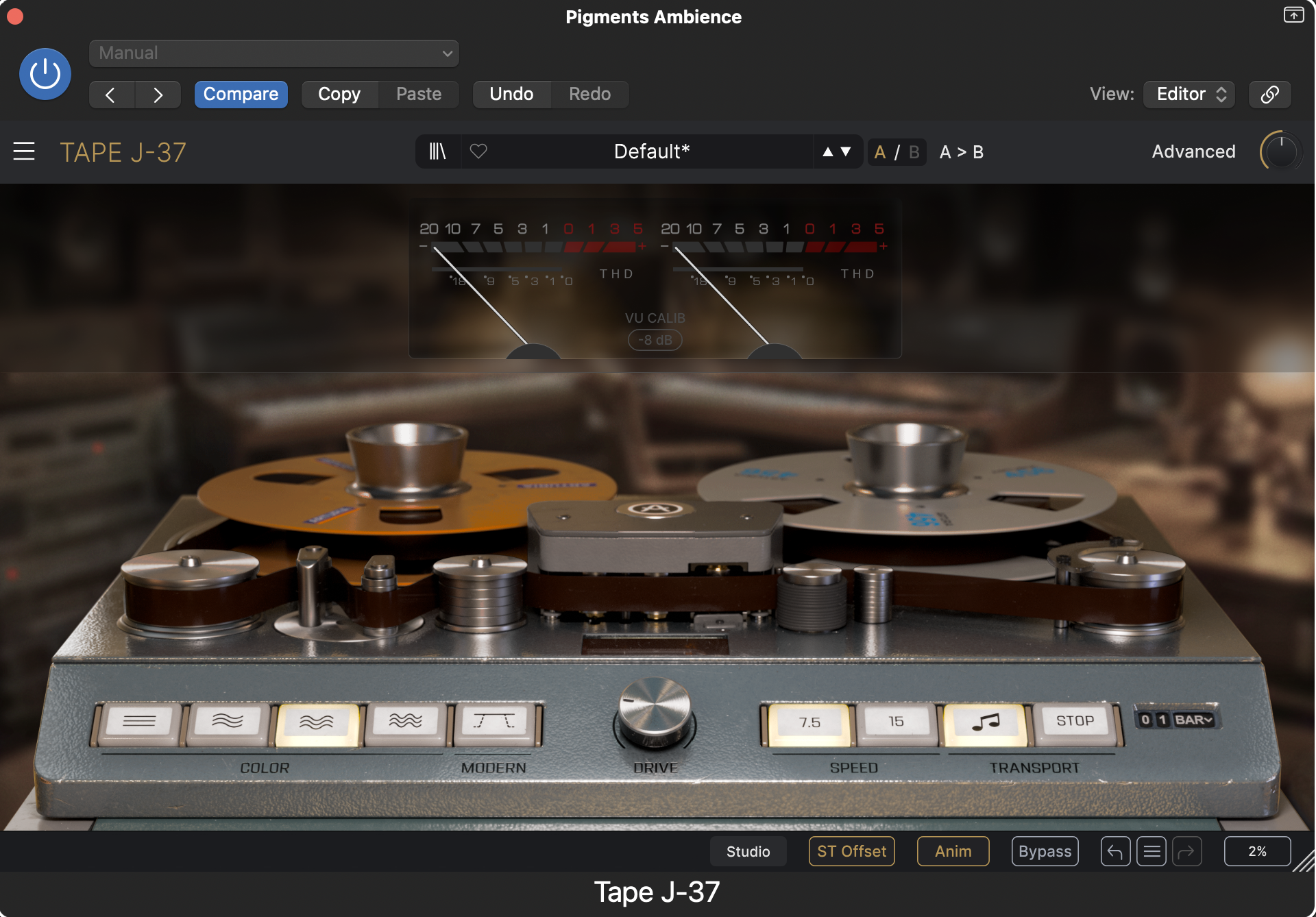Click the Default* preset name
This screenshot has height=917, width=1316.
652,151
